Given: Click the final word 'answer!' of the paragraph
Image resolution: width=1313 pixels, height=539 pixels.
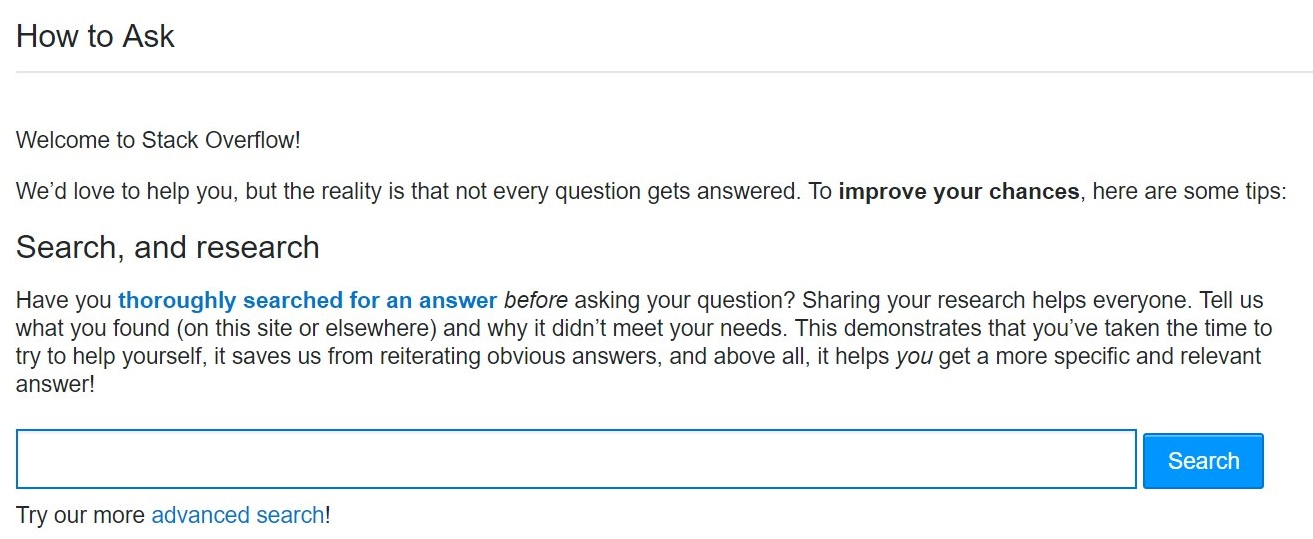Looking at the screenshot, I should (x=55, y=384).
